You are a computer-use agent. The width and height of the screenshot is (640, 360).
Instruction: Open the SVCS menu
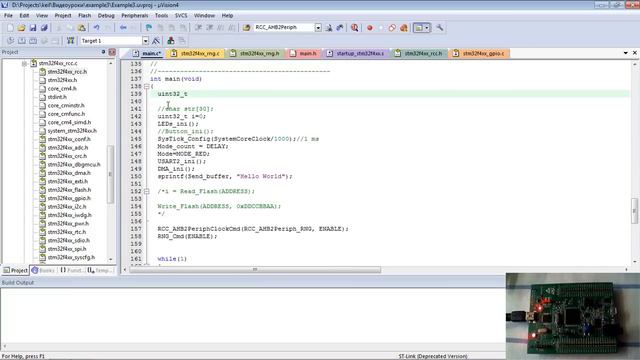(181, 16)
